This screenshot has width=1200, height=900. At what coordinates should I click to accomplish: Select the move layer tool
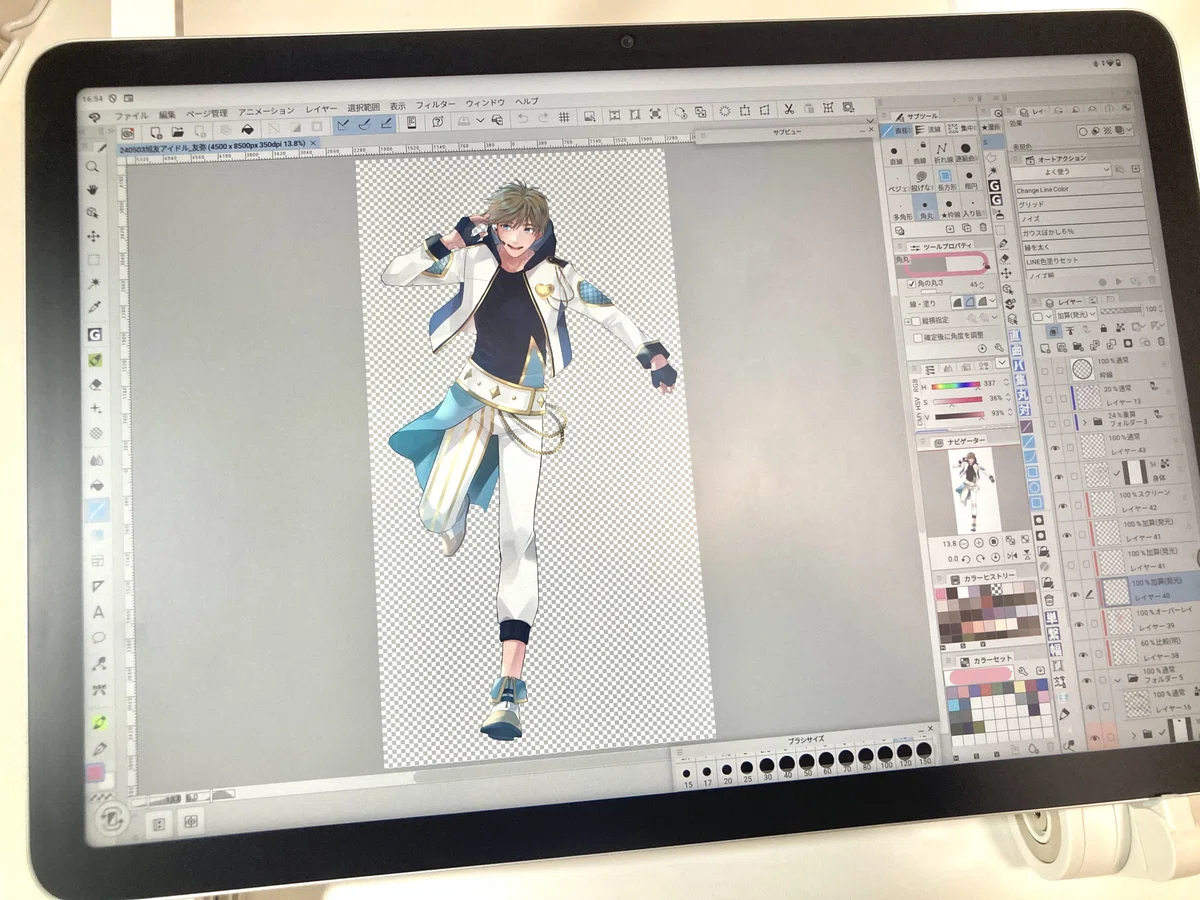tap(94, 236)
